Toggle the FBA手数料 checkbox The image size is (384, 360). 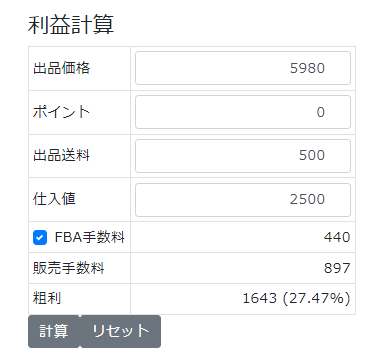tap(40, 238)
